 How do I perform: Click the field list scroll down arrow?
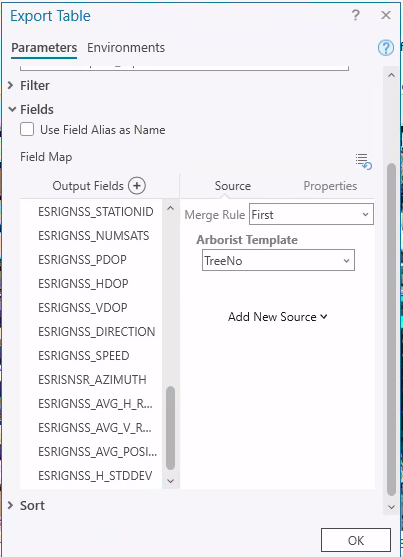[x=171, y=481]
